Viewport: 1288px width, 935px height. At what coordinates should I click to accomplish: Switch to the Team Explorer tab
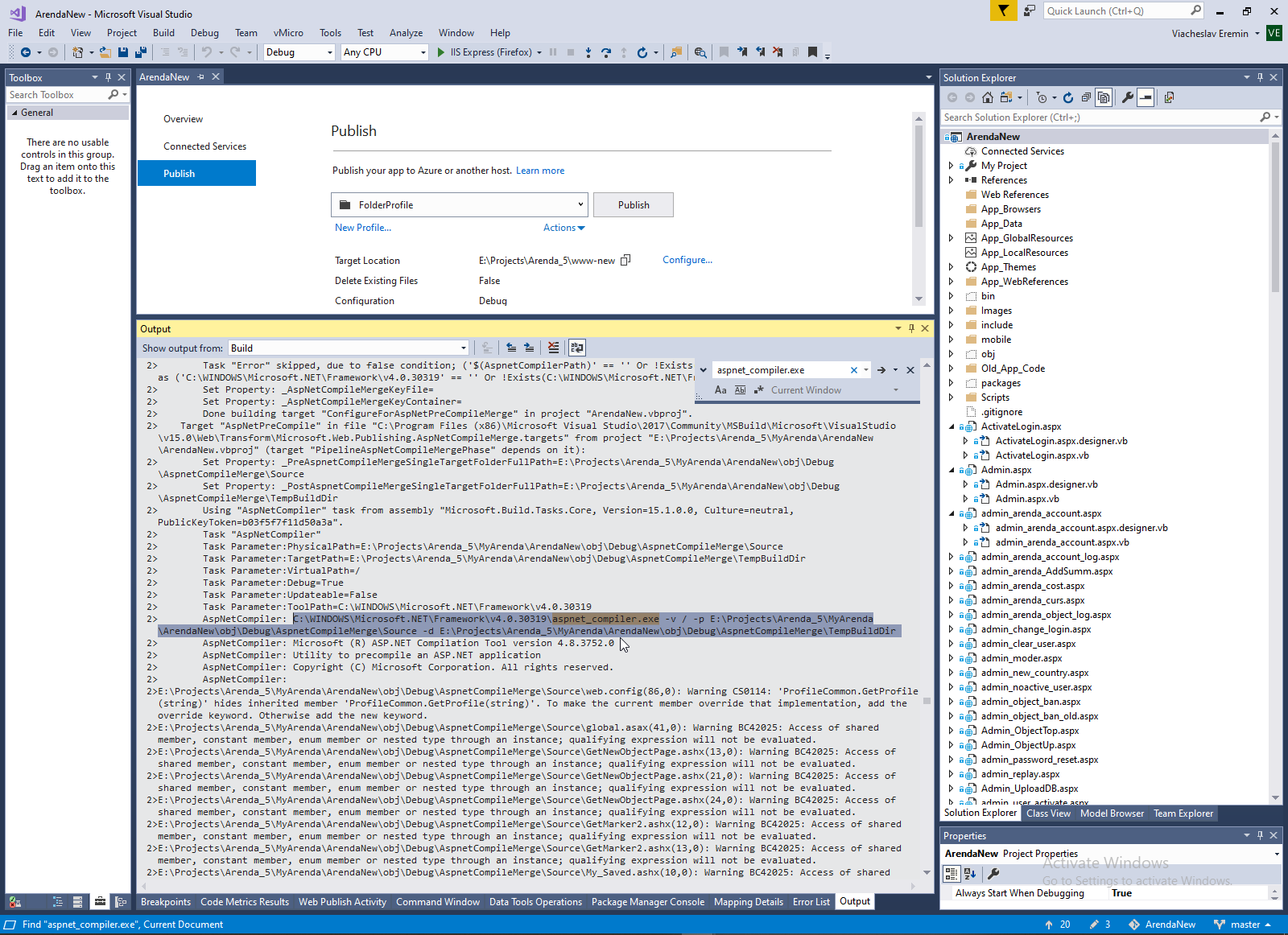(x=1183, y=813)
